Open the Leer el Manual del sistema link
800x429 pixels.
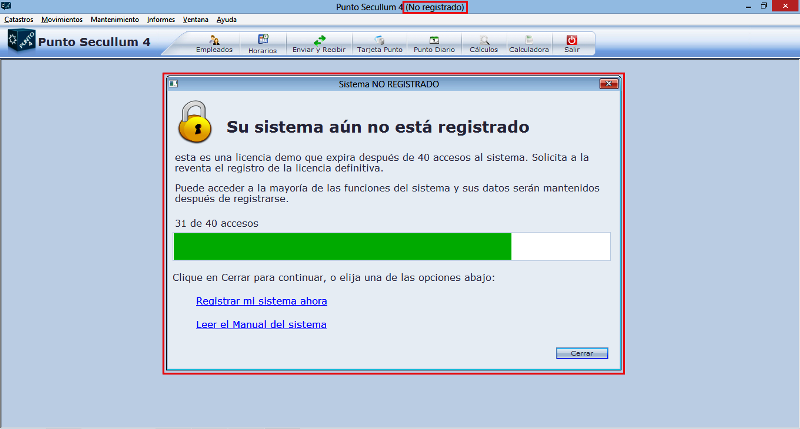(261, 324)
